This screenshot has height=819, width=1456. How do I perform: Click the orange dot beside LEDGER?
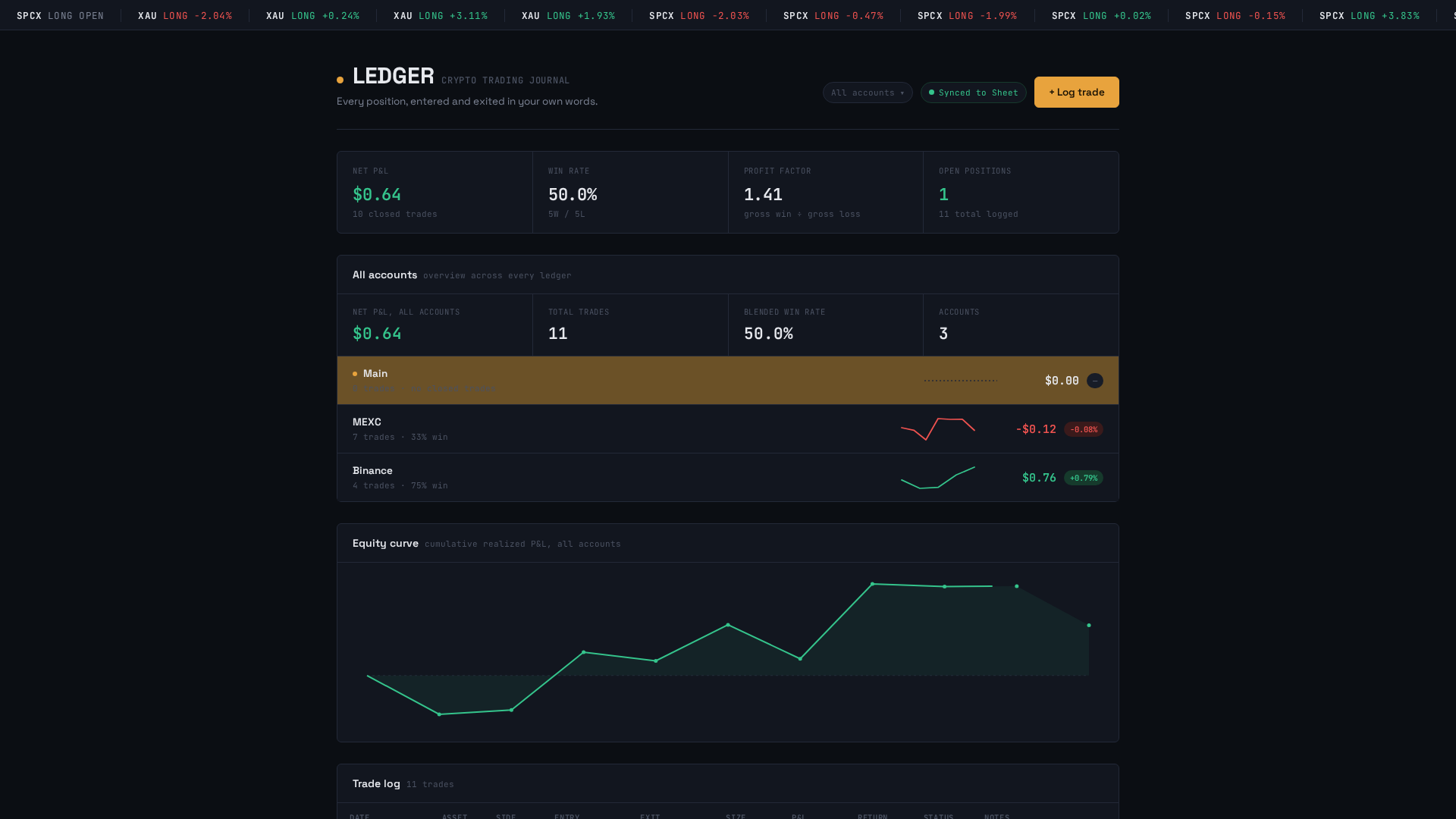(340, 80)
